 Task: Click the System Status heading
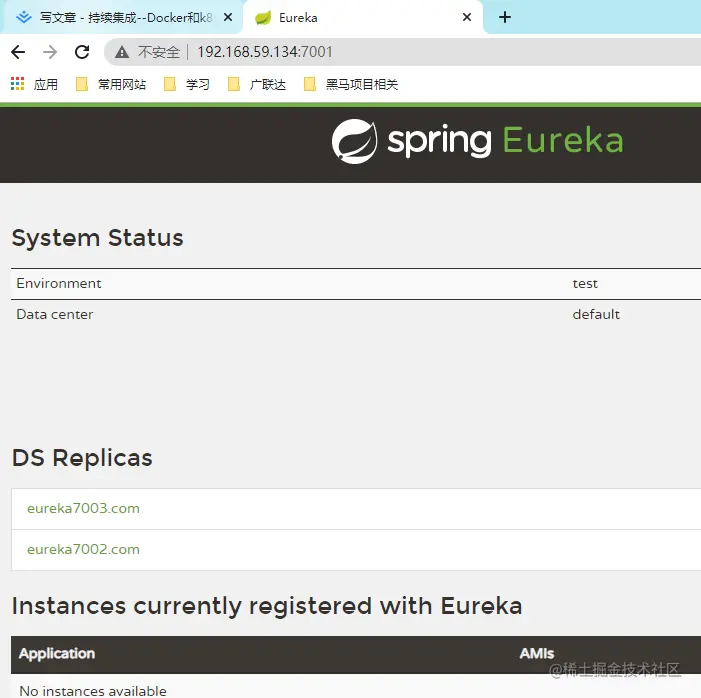coord(97,237)
